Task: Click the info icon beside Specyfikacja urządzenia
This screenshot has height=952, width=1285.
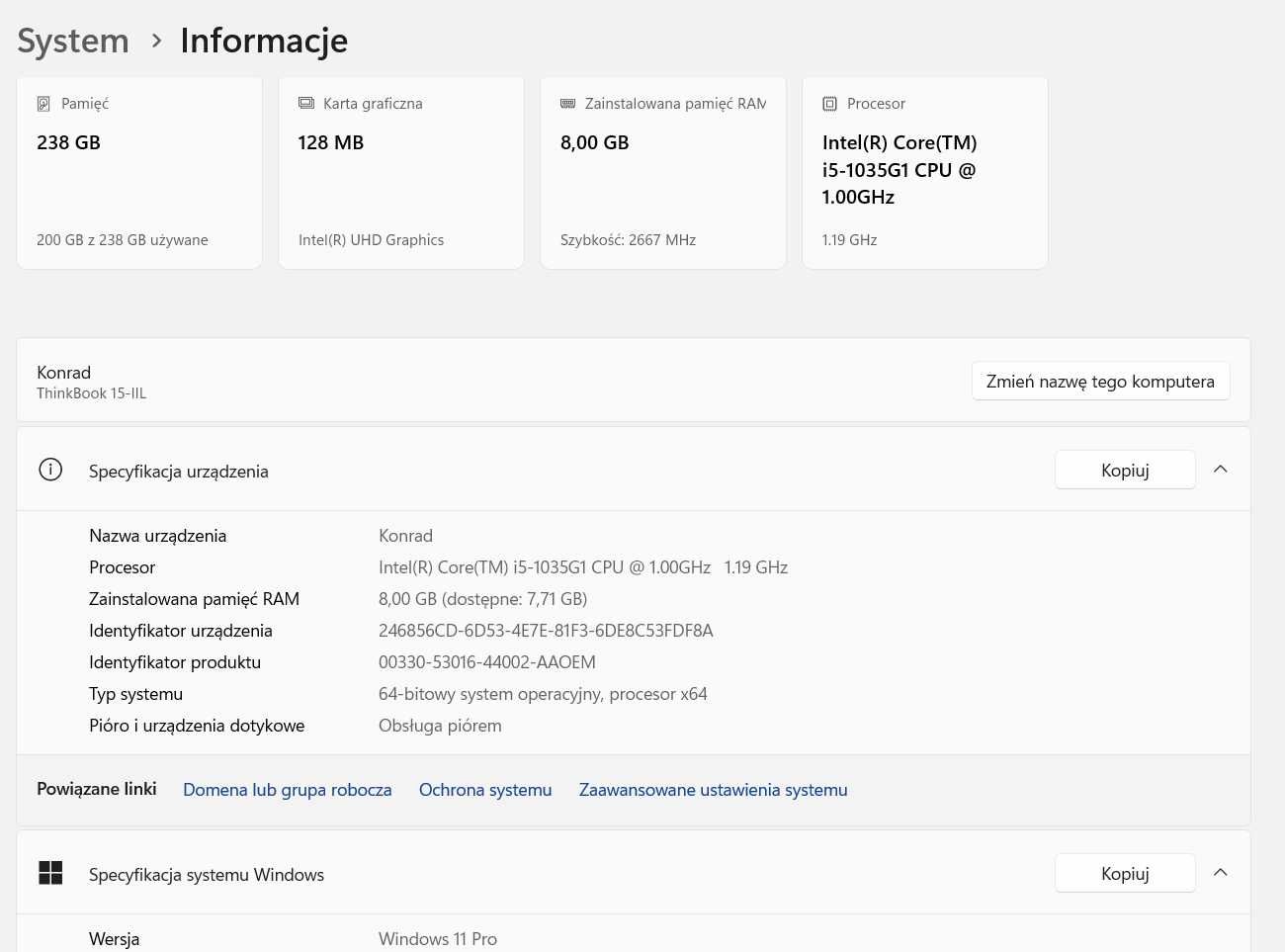Action: coord(50,470)
